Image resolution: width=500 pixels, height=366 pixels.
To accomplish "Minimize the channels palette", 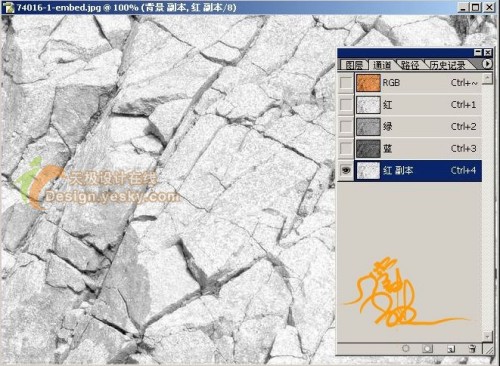I will tap(478, 52).
